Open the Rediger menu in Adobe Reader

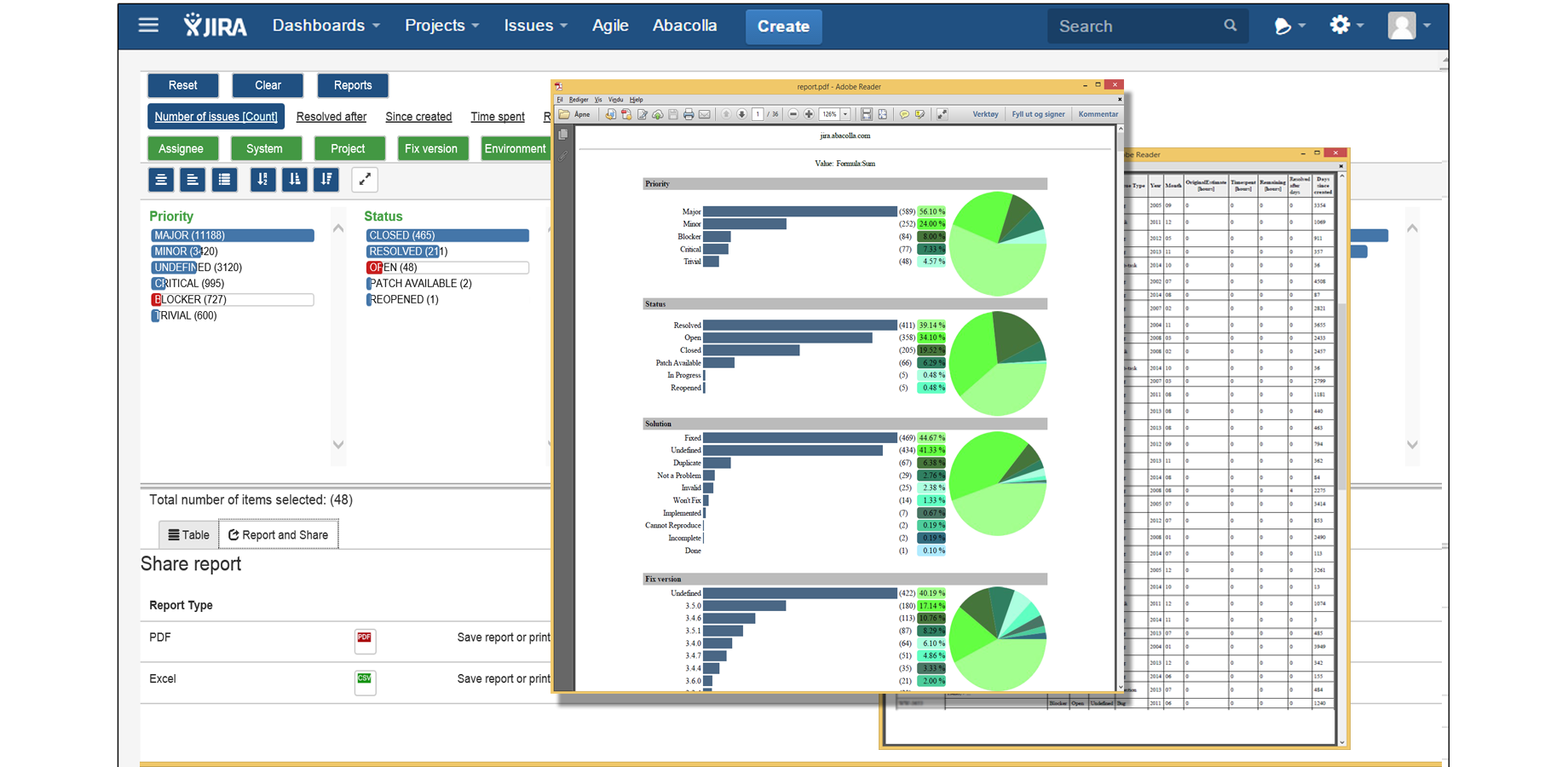click(x=579, y=100)
